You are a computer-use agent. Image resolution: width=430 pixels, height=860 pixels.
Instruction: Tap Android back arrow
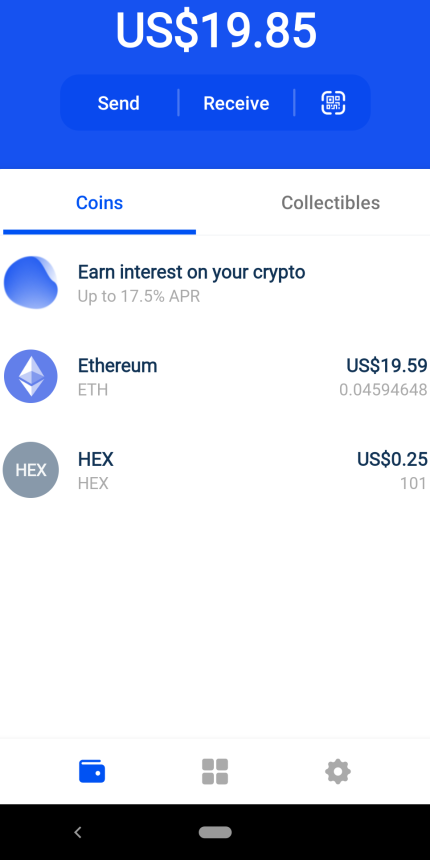click(78, 832)
